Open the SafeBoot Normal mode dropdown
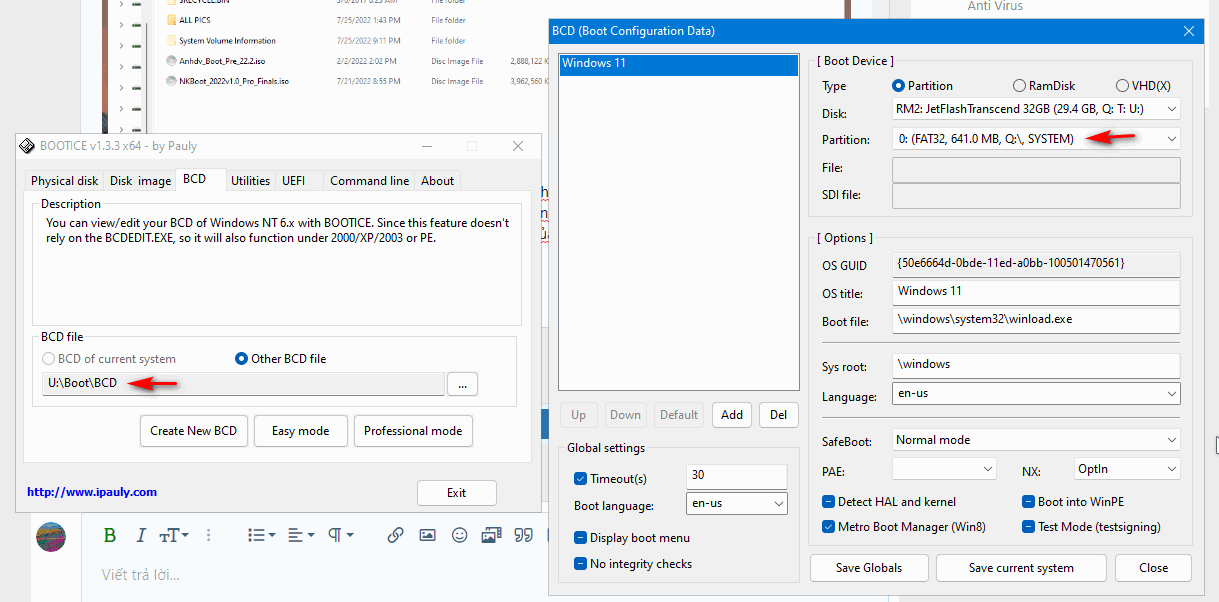1219x602 pixels. pyautogui.click(x=1036, y=440)
